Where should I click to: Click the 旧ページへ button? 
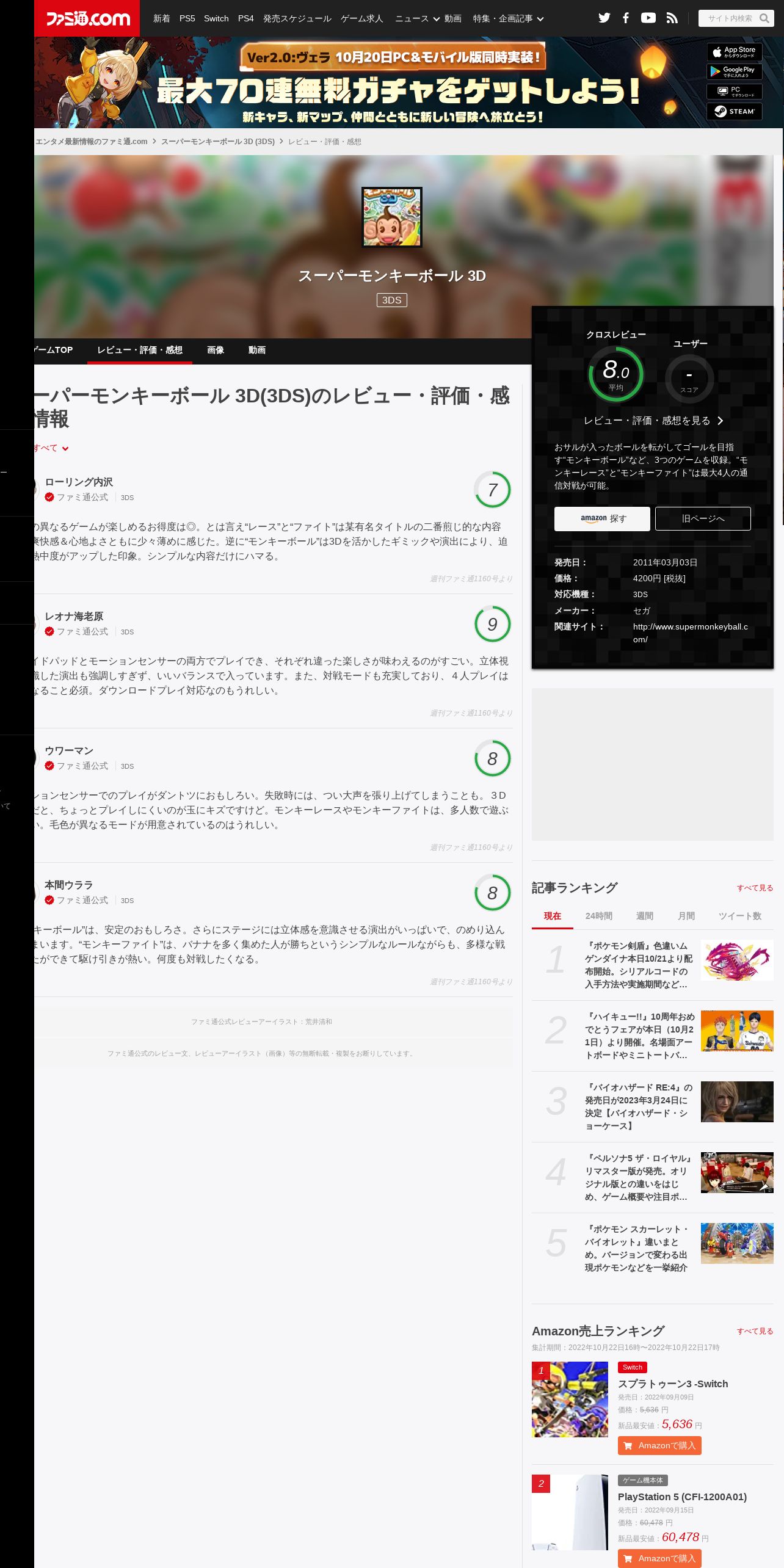pyautogui.click(x=703, y=518)
